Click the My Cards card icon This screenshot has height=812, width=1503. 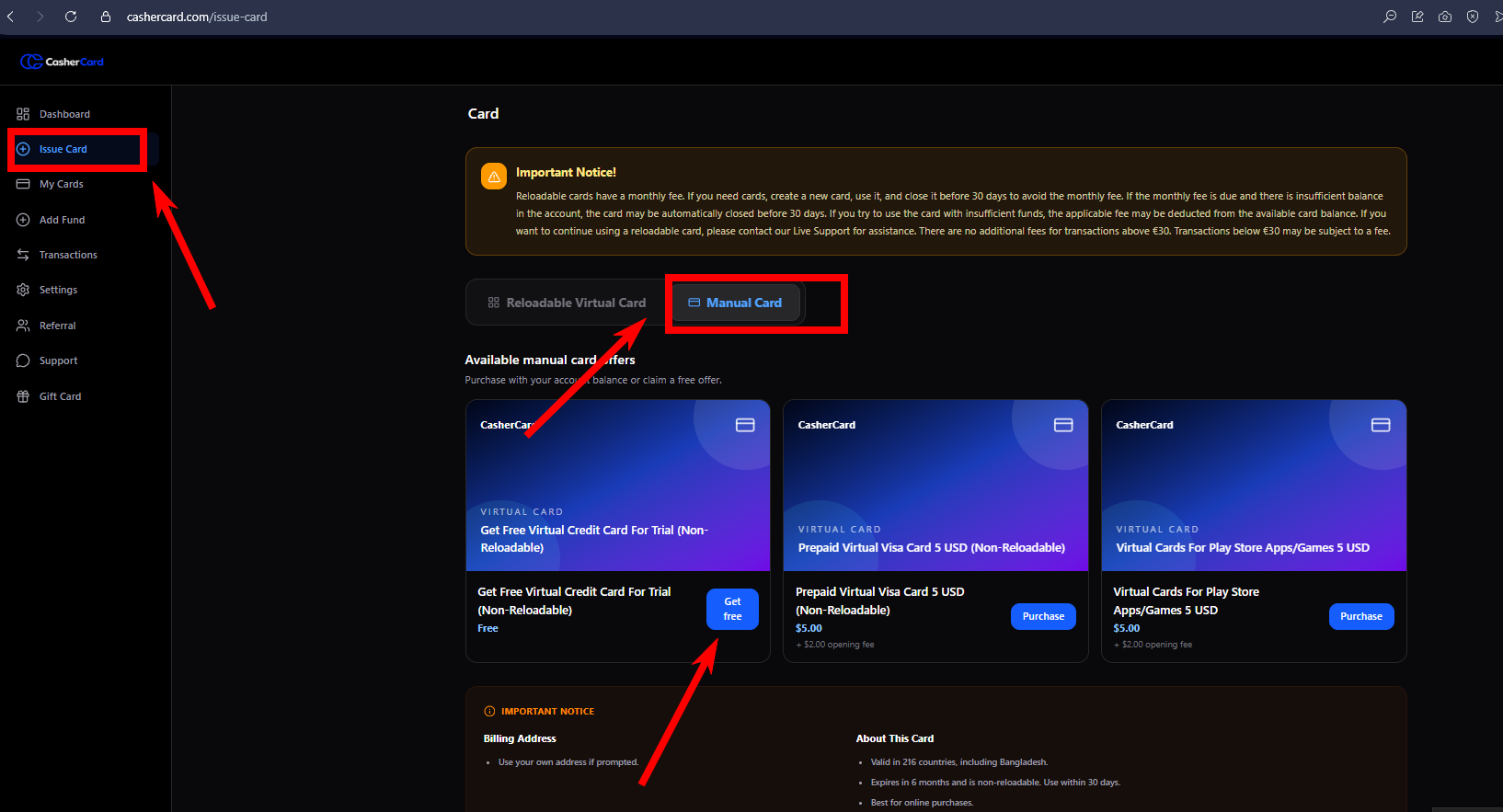tap(23, 184)
